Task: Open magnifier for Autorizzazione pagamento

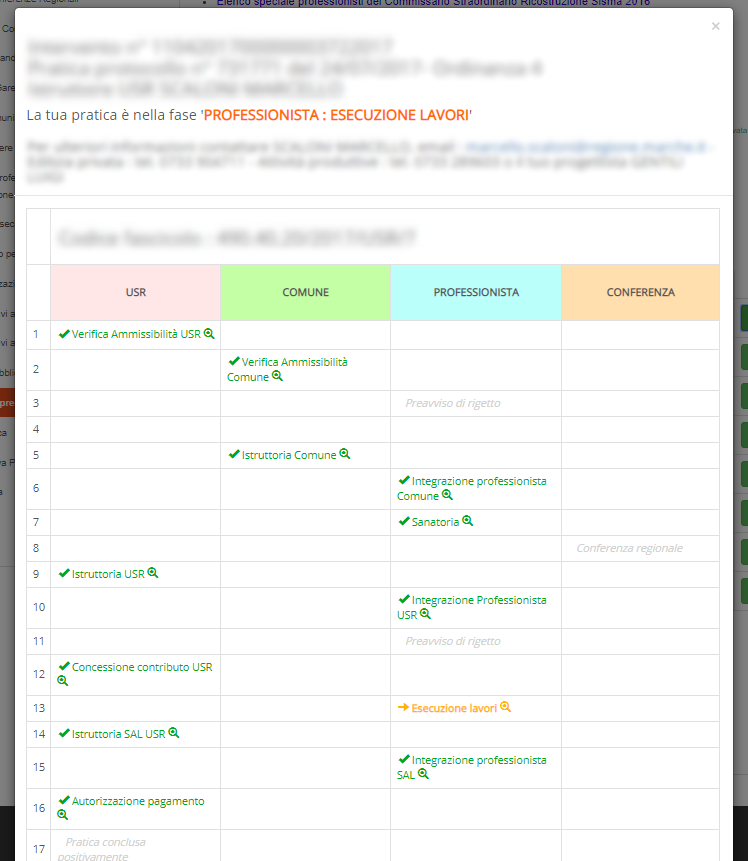Action: tap(63, 815)
